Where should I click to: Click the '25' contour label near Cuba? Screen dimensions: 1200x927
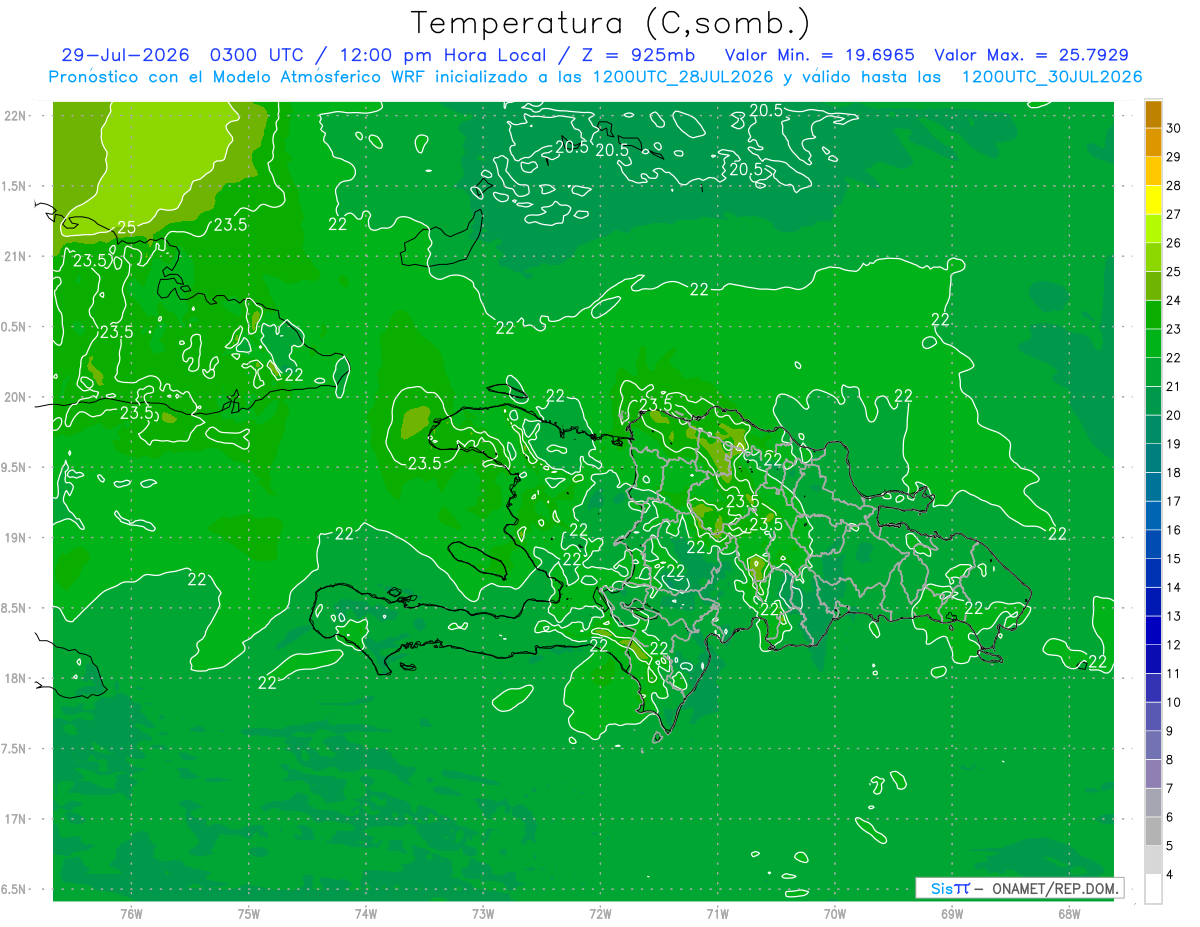coord(126,228)
